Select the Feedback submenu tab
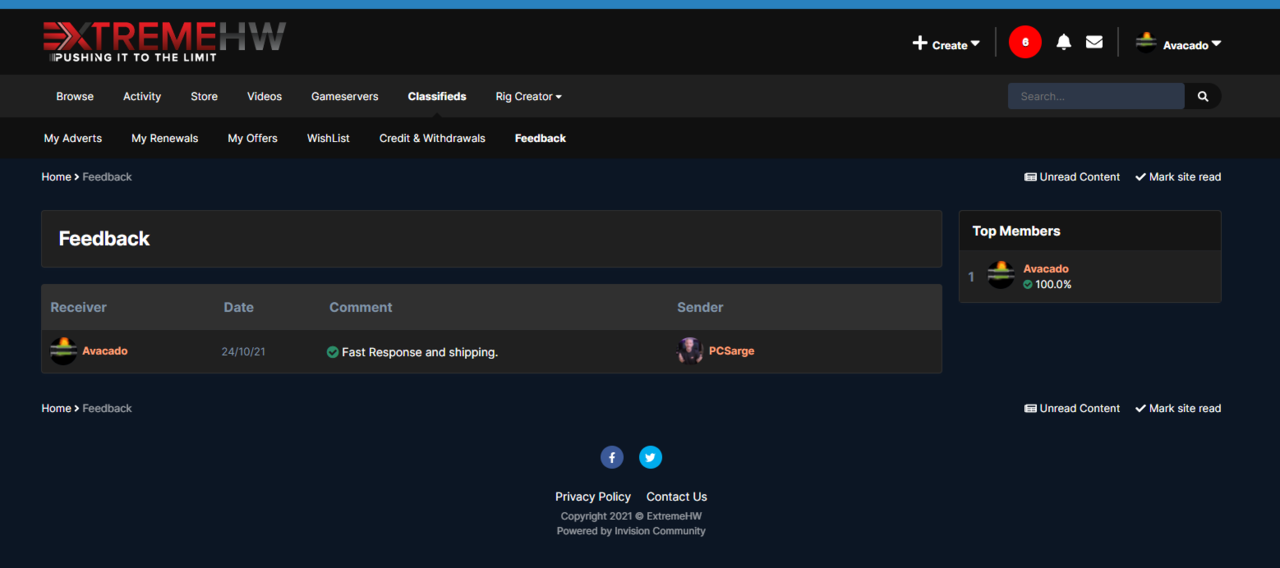 pyautogui.click(x=540, y=138)
